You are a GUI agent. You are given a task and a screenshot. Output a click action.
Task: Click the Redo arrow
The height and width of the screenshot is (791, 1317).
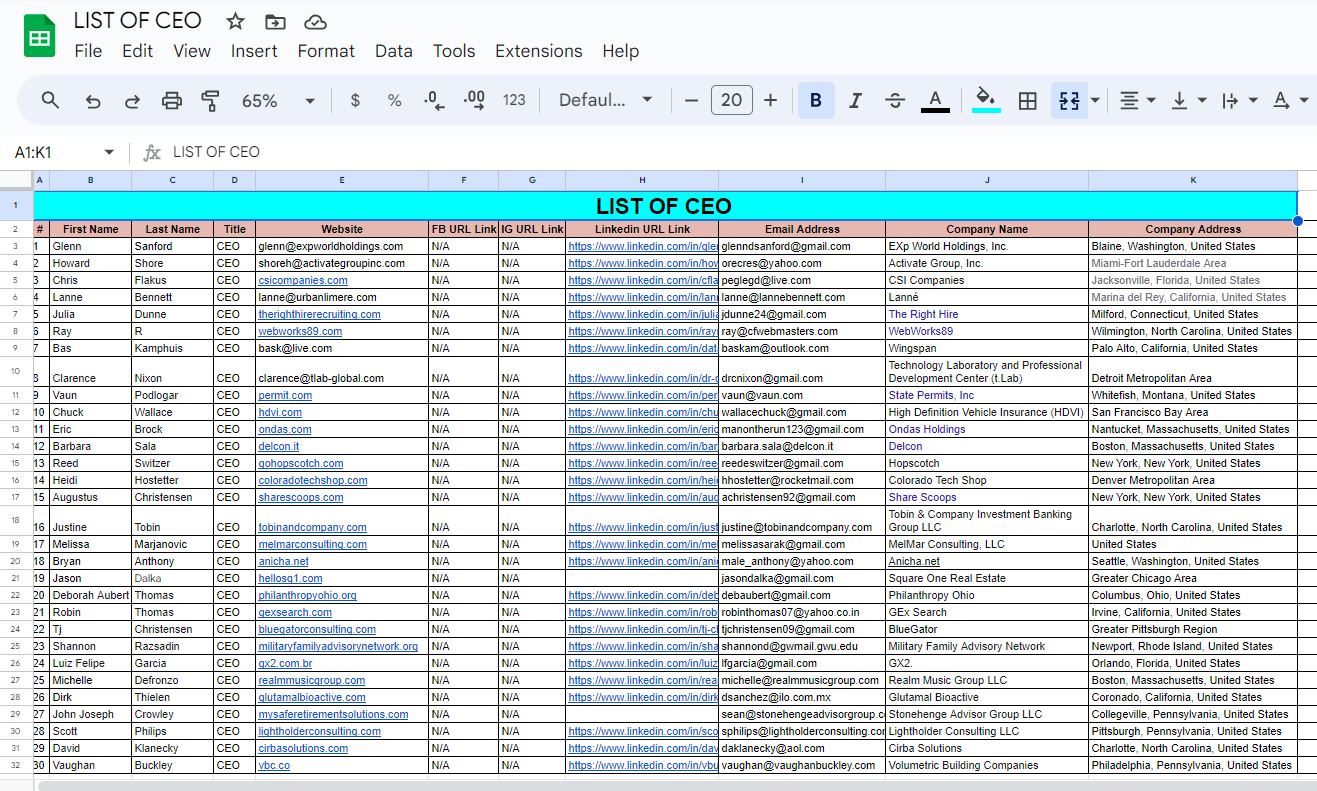tap(132, 100)
